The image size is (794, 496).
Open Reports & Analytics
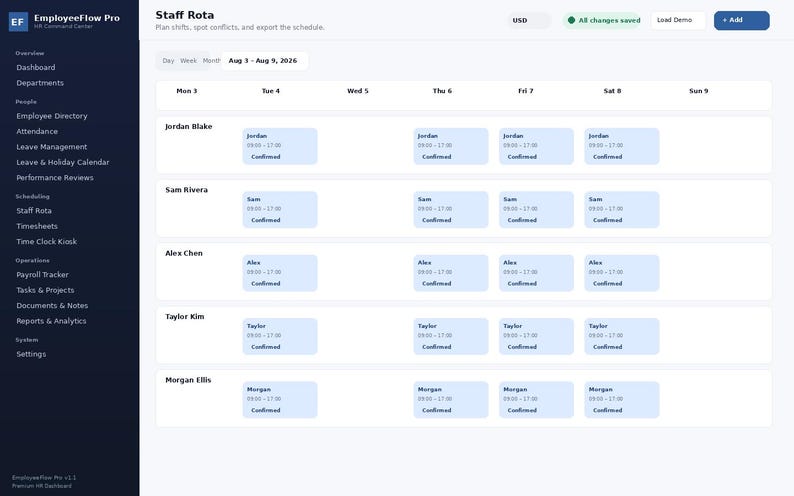(x=51, y=321)
